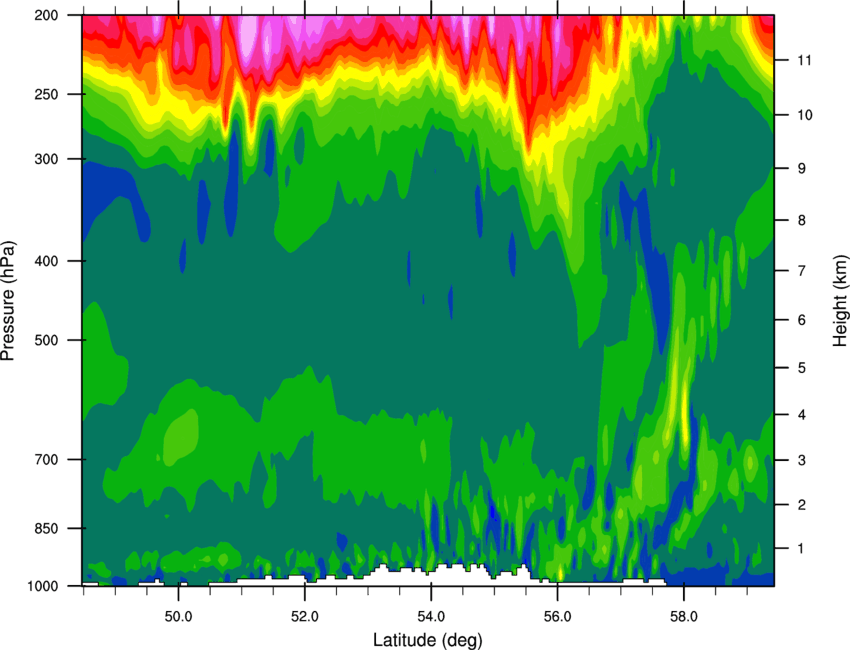Click the 11 km height label
The height and width of the screenshot is (650, 850).
pyautogui.click(x=804, y=60)
